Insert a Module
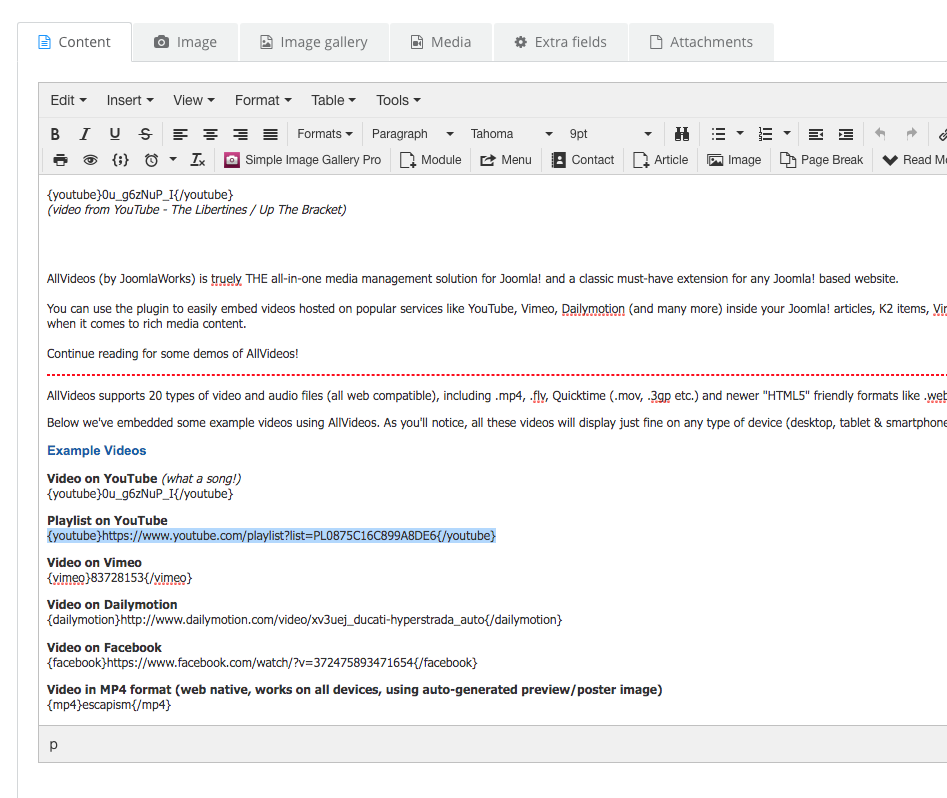Image resolution: width=947 pixels, height=798 pixels. pyautogui.click(x=431, y=160)
